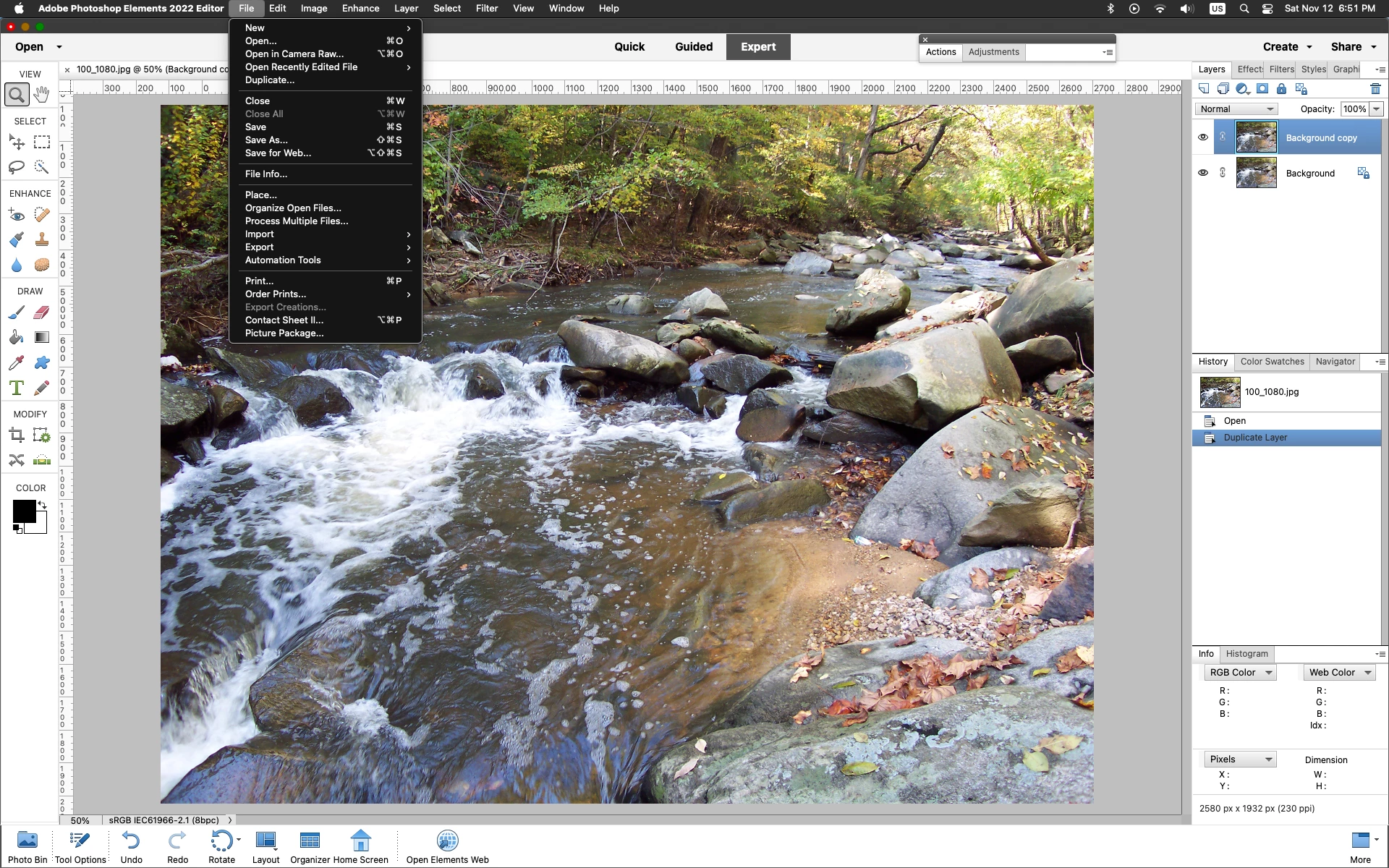Expand the Opacity dropdown arrow

point(1376,109)
